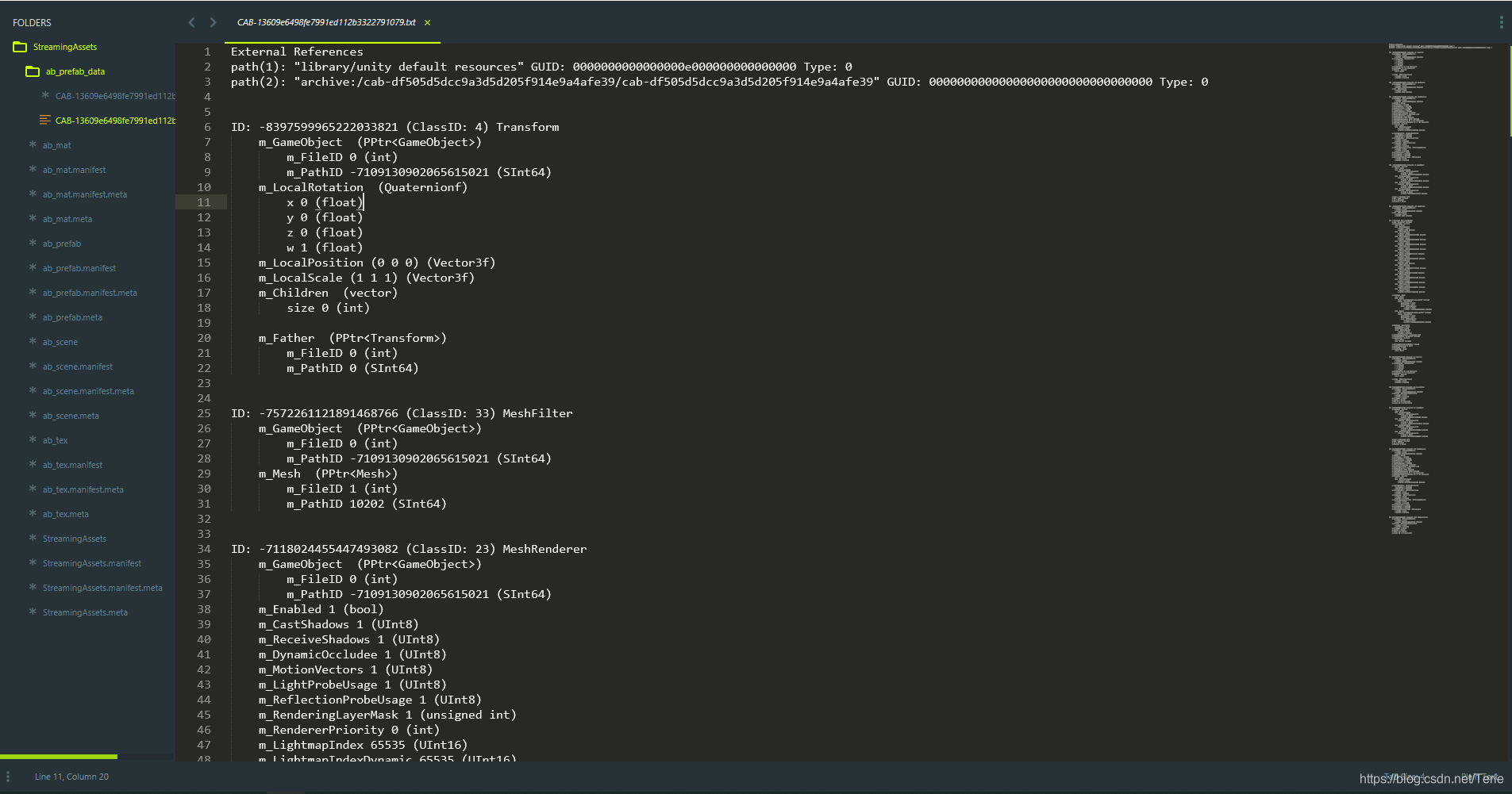
Task: Click the editor vertical scrollbar thumb
Action: [x=1510, y=90]
